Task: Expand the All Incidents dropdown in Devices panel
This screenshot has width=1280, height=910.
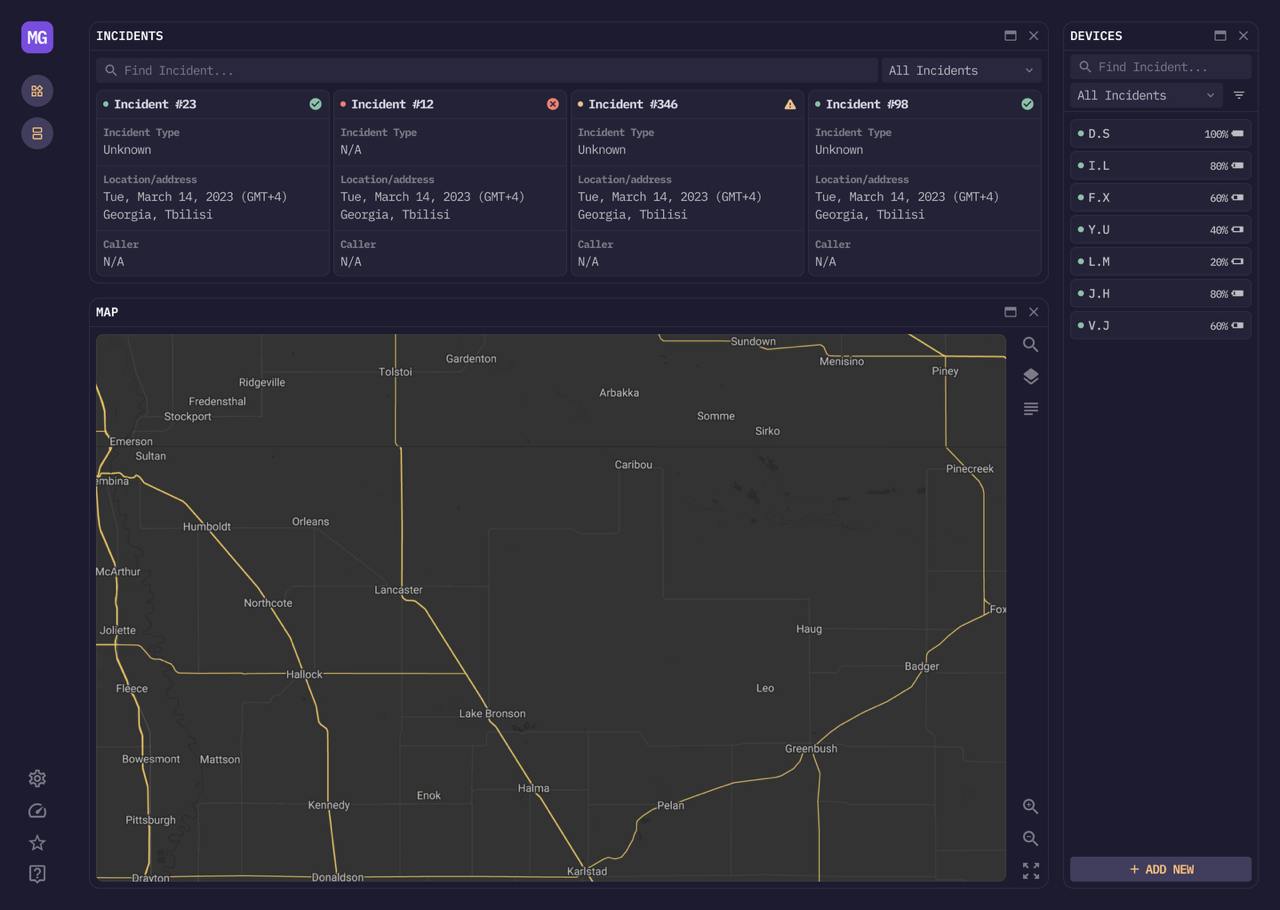Action: [x=1145, y=96]
